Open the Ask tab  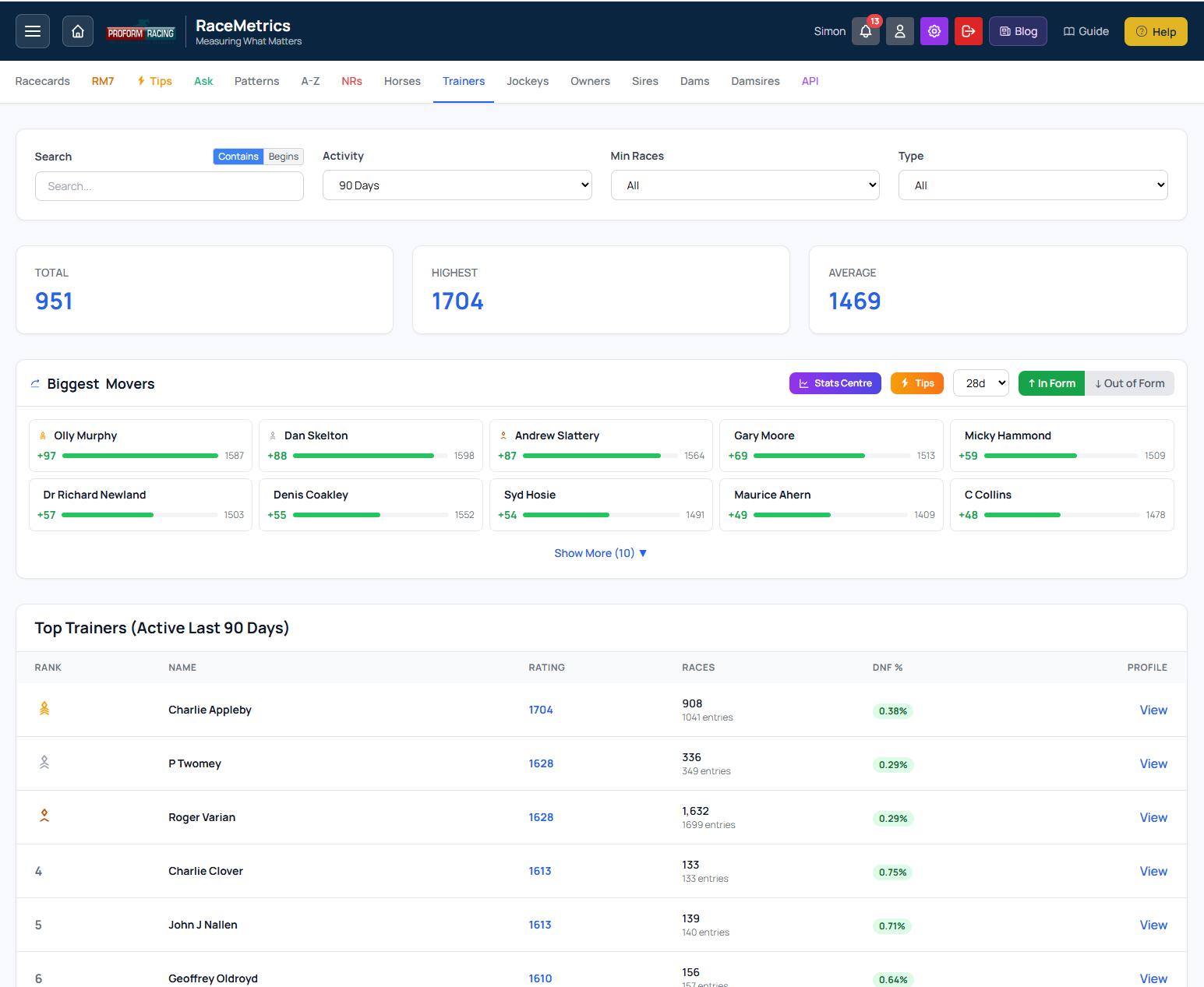coord(203,81)
